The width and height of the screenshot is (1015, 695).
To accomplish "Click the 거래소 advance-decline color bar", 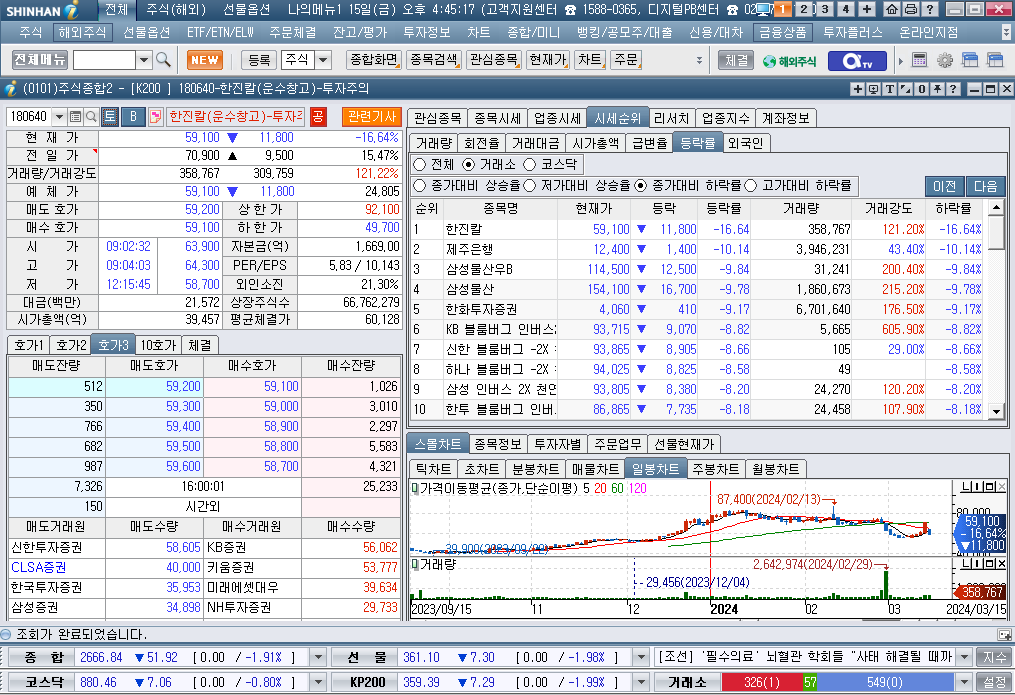I will pyautogui.click(x=838, y=682).
